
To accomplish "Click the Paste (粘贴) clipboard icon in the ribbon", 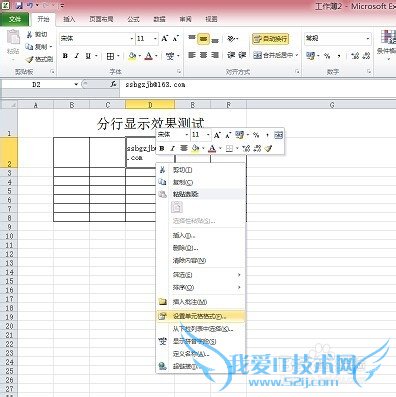I will [13, 37].
